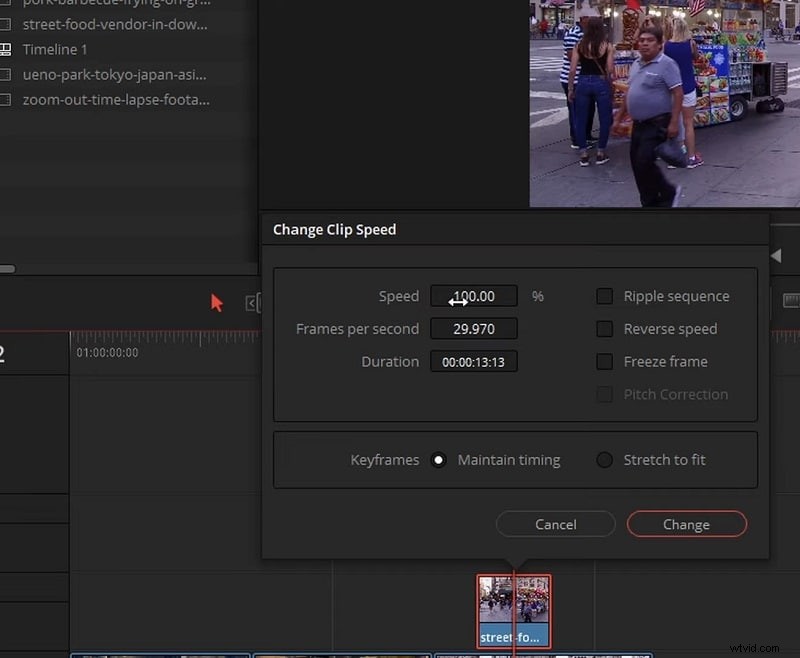Click the clip icon beside ueno-park-tokyo-japan-asi

(x=8, y=74)
